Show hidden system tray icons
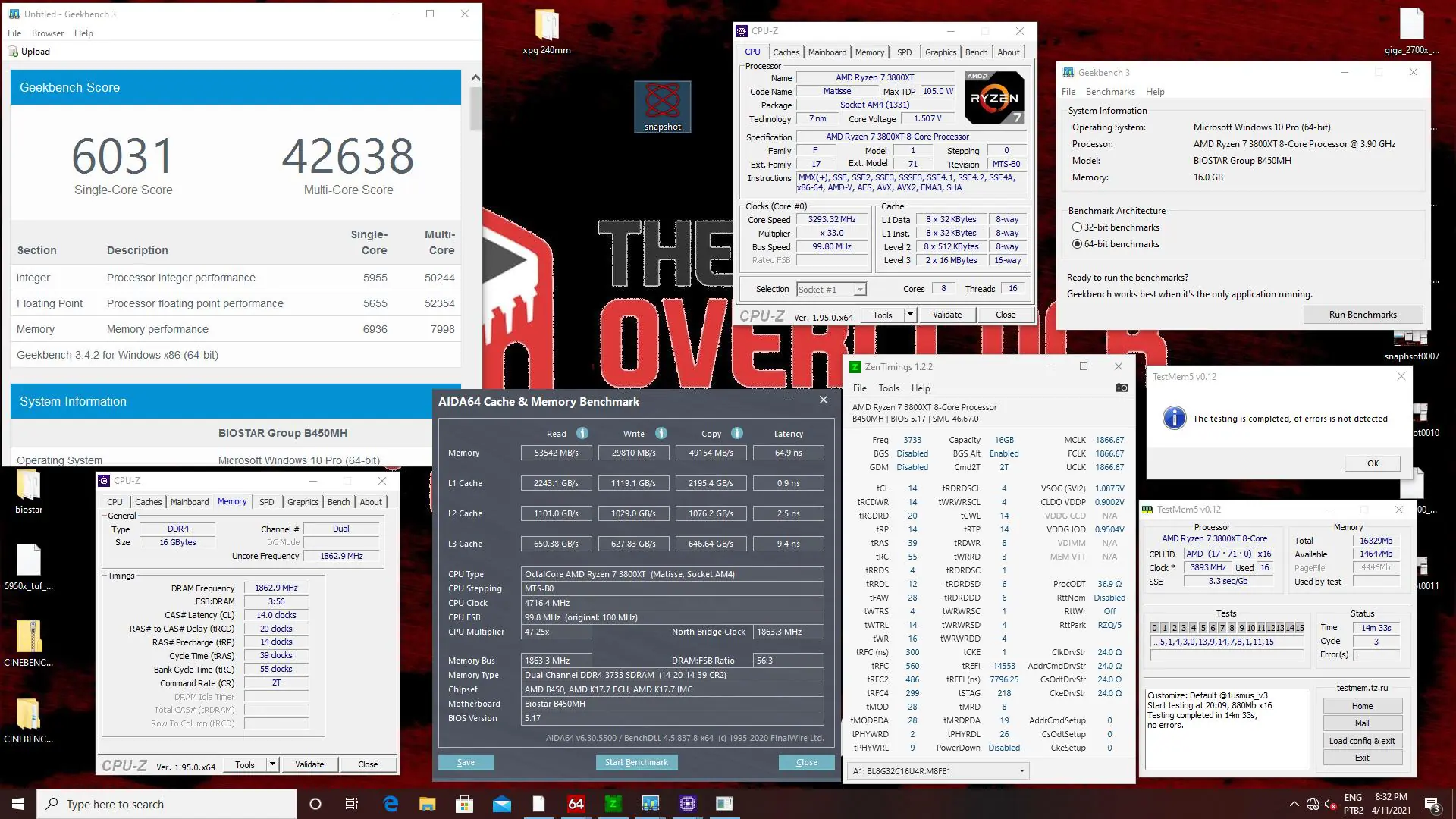The height and width of the screenshot is (819, 1456). click(x=1294, y=804)
